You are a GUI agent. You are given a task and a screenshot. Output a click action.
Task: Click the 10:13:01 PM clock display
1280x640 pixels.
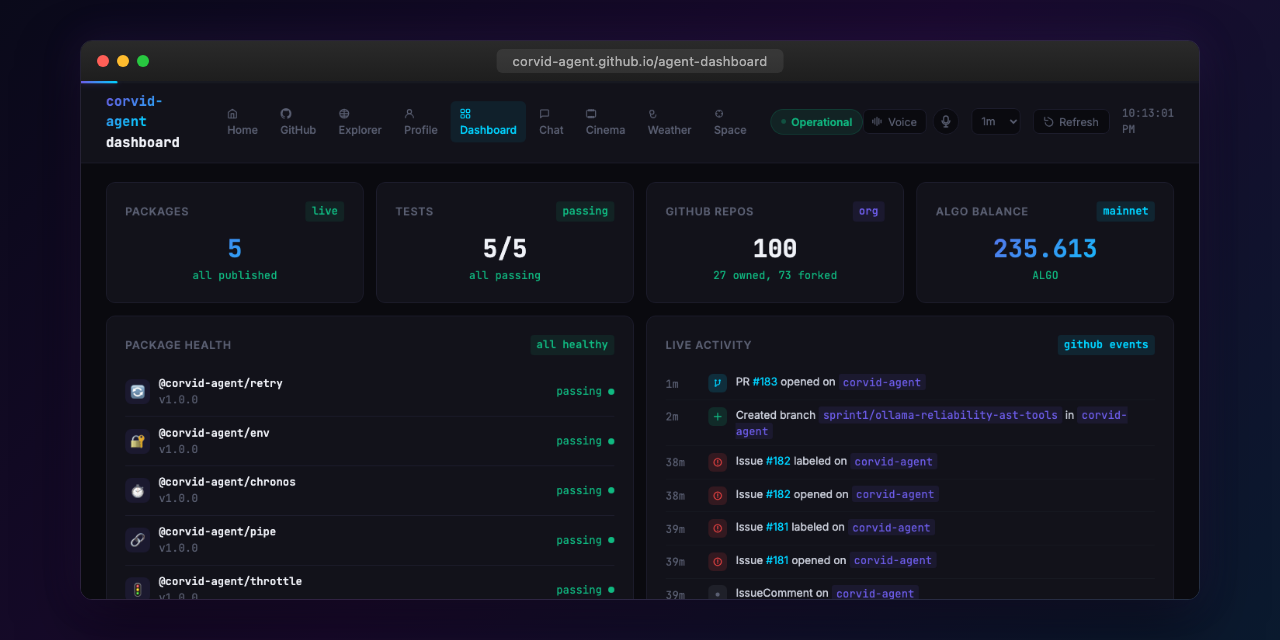pyautogui.click(x=1148, y=121)
